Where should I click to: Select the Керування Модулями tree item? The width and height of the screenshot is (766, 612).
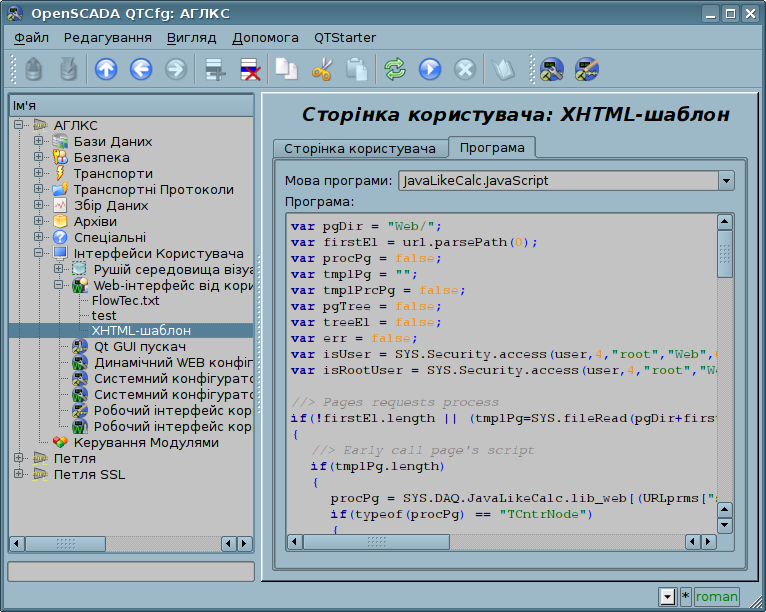(x=146, y=443)
